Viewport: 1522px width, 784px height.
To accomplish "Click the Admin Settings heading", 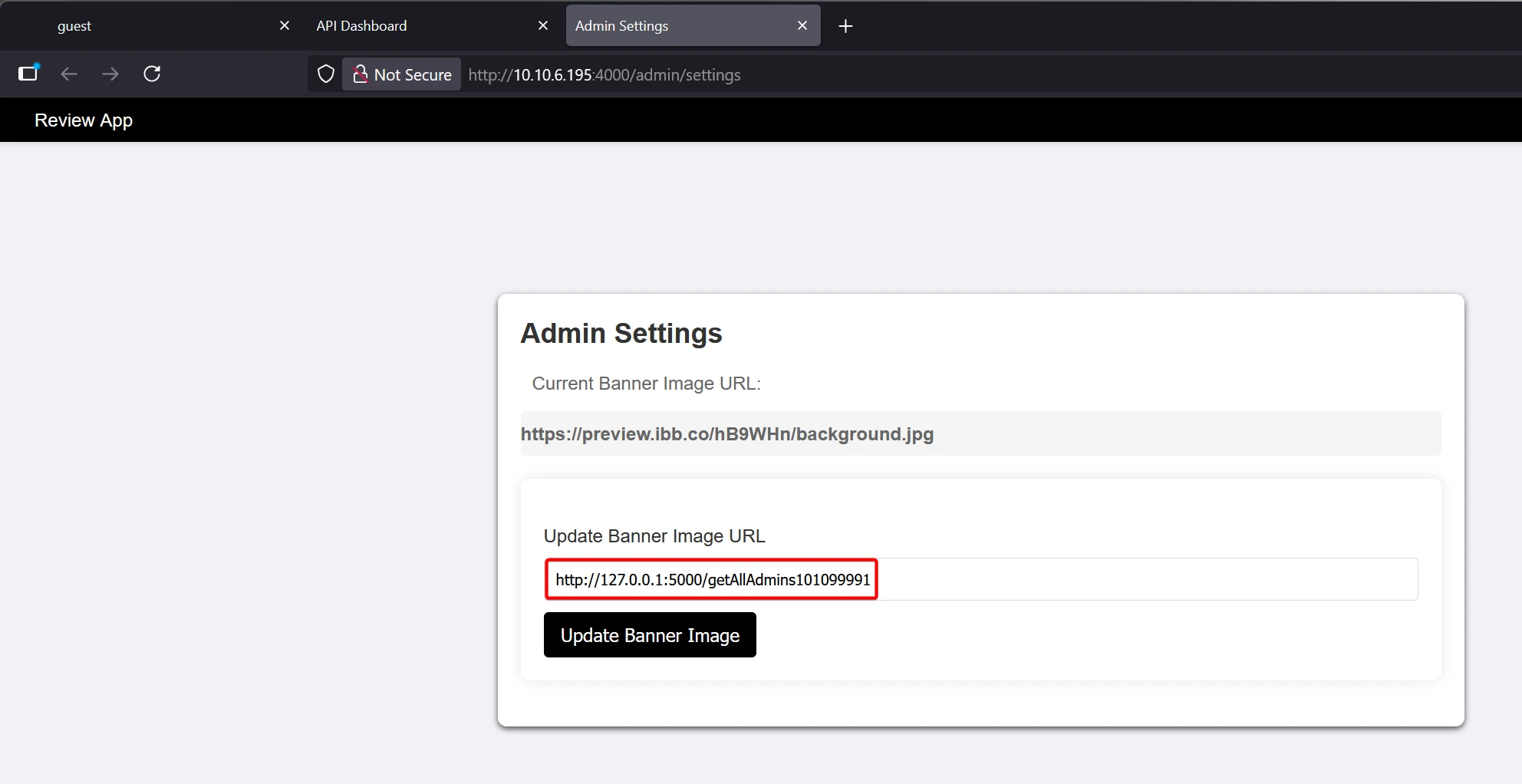I will [621, 334].
